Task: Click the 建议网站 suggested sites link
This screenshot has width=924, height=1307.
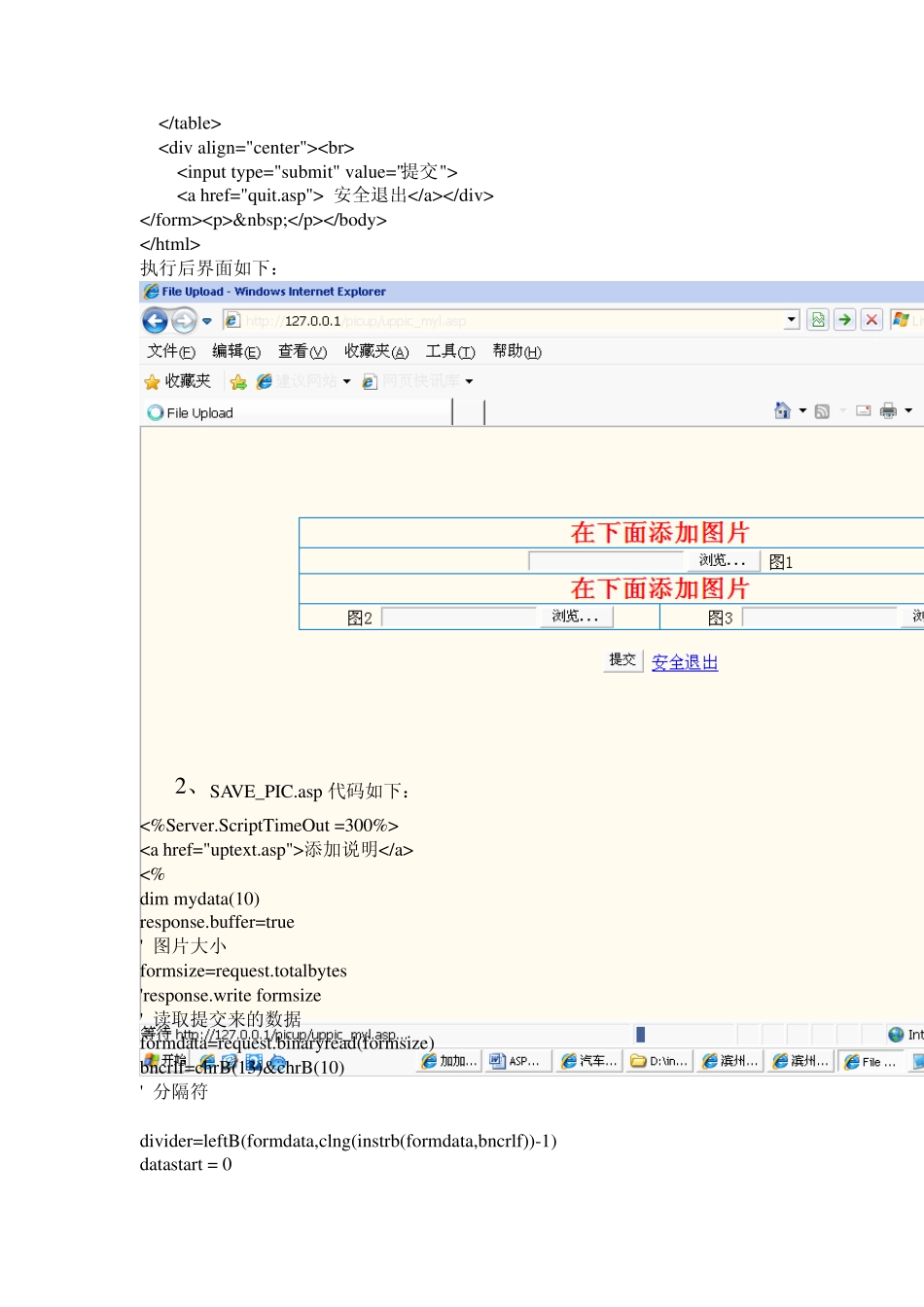Action: pyautogui.click(x=298, y=381)
